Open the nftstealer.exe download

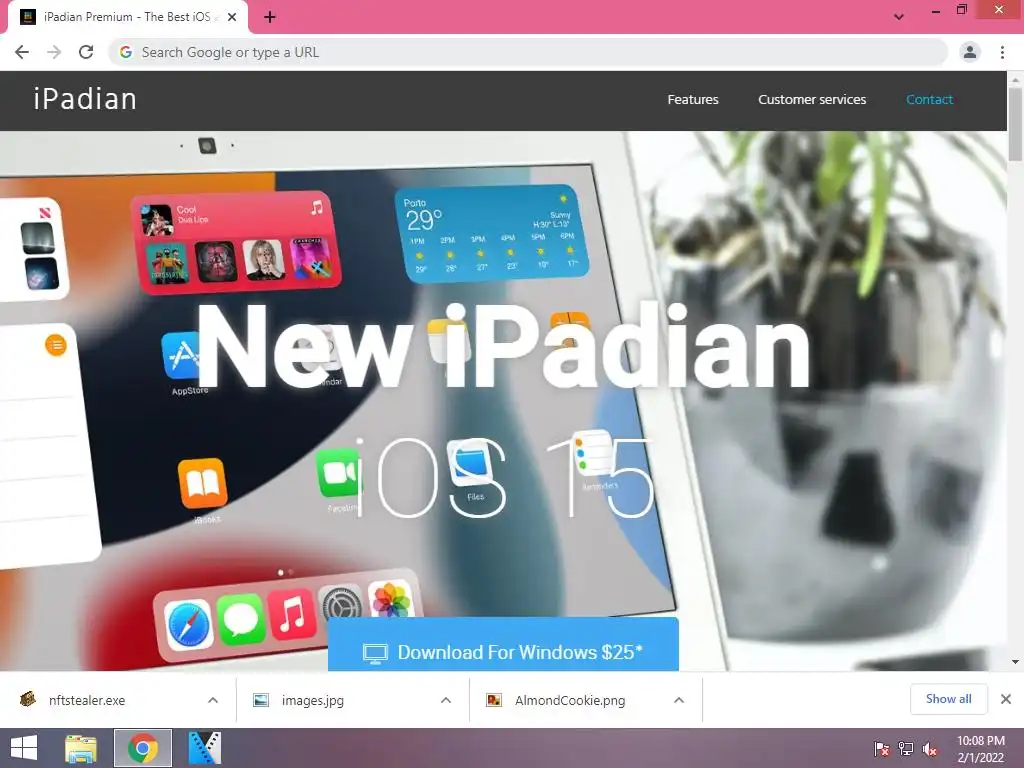[x=87, y=700]
